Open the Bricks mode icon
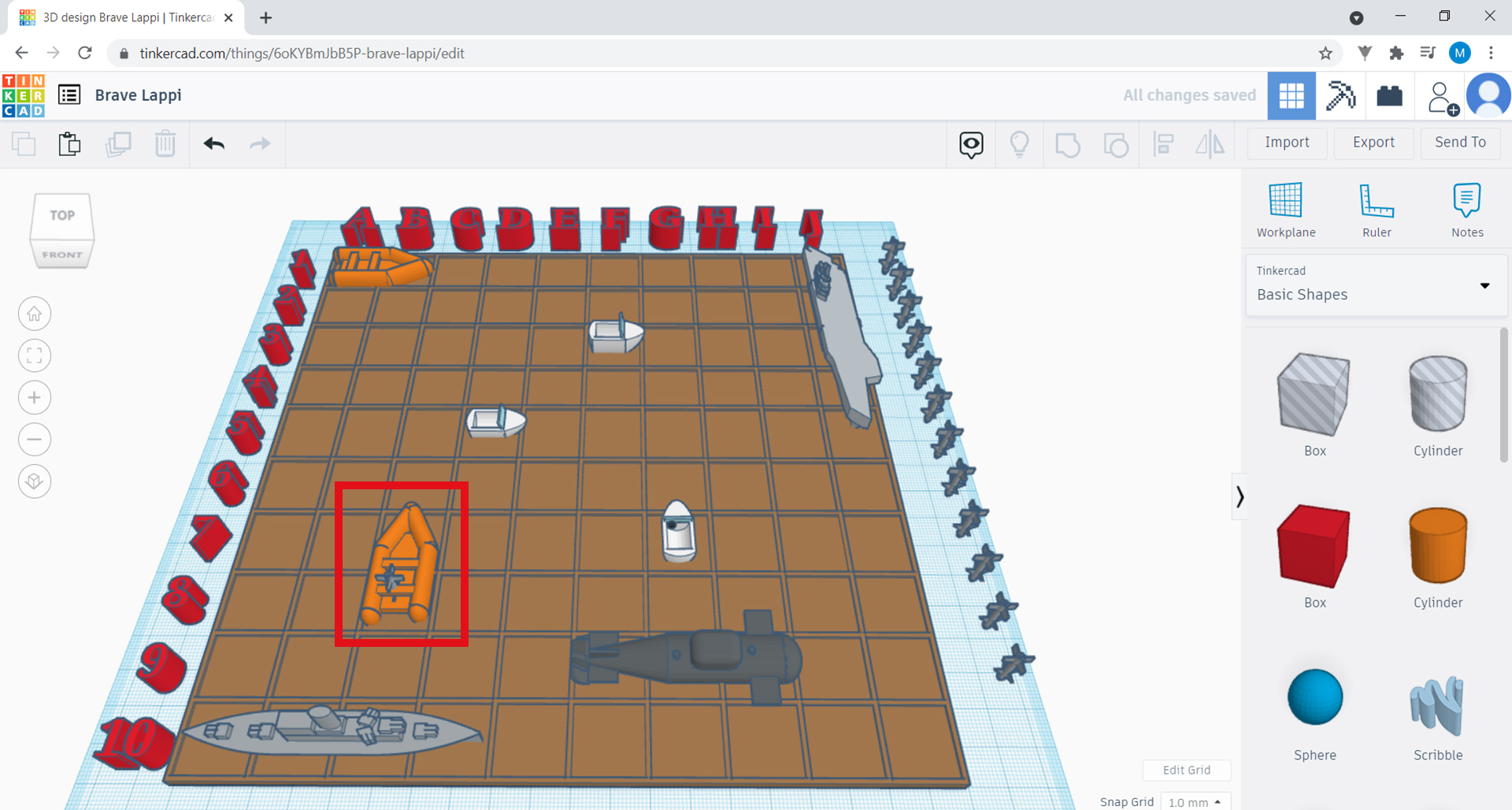 click(x=1389, y=95)
